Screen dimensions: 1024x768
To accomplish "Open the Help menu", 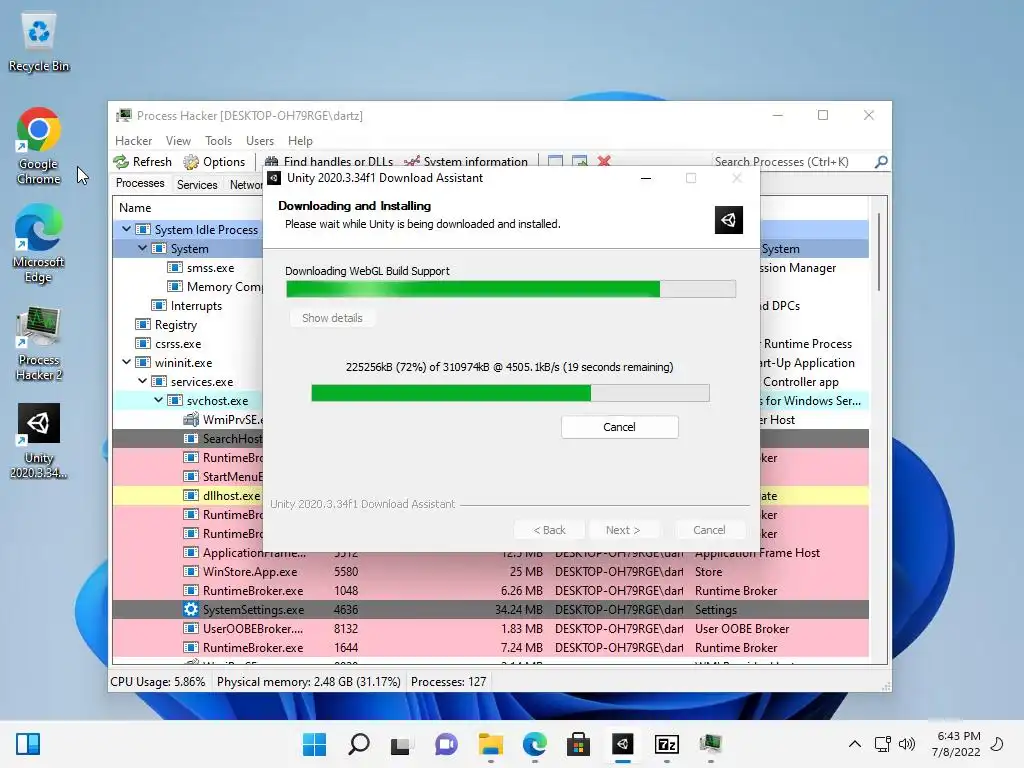I will (300, 140).
